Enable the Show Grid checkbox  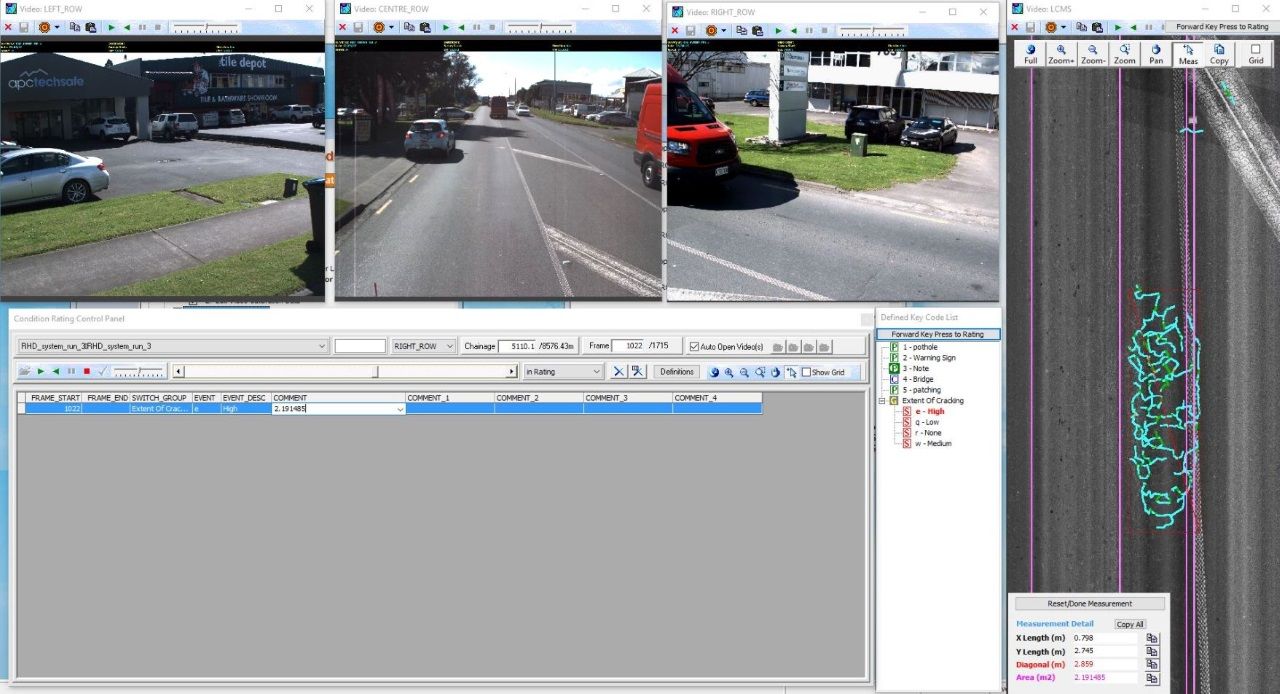[x=806, y=372]
